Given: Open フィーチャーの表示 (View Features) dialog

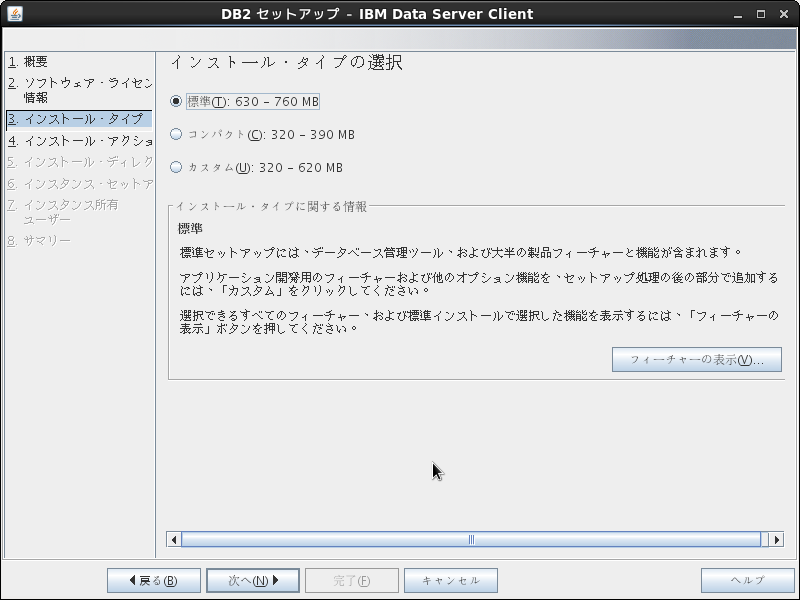Looking at the screenshot, I should (696, 360).
